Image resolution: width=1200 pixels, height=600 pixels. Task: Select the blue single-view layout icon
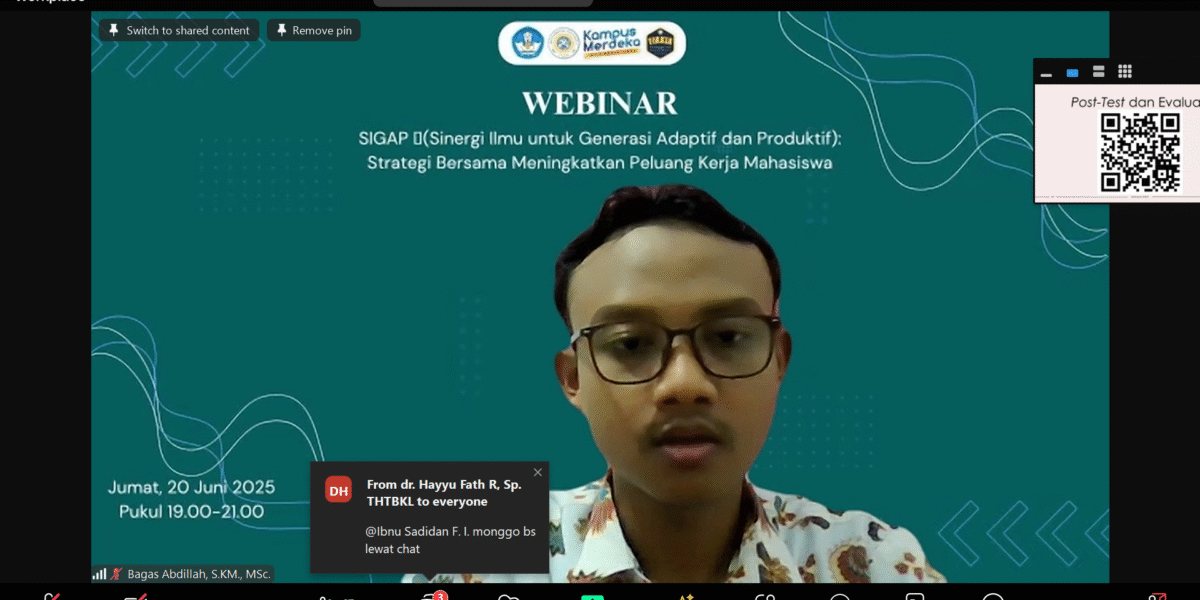point(1072,73)
